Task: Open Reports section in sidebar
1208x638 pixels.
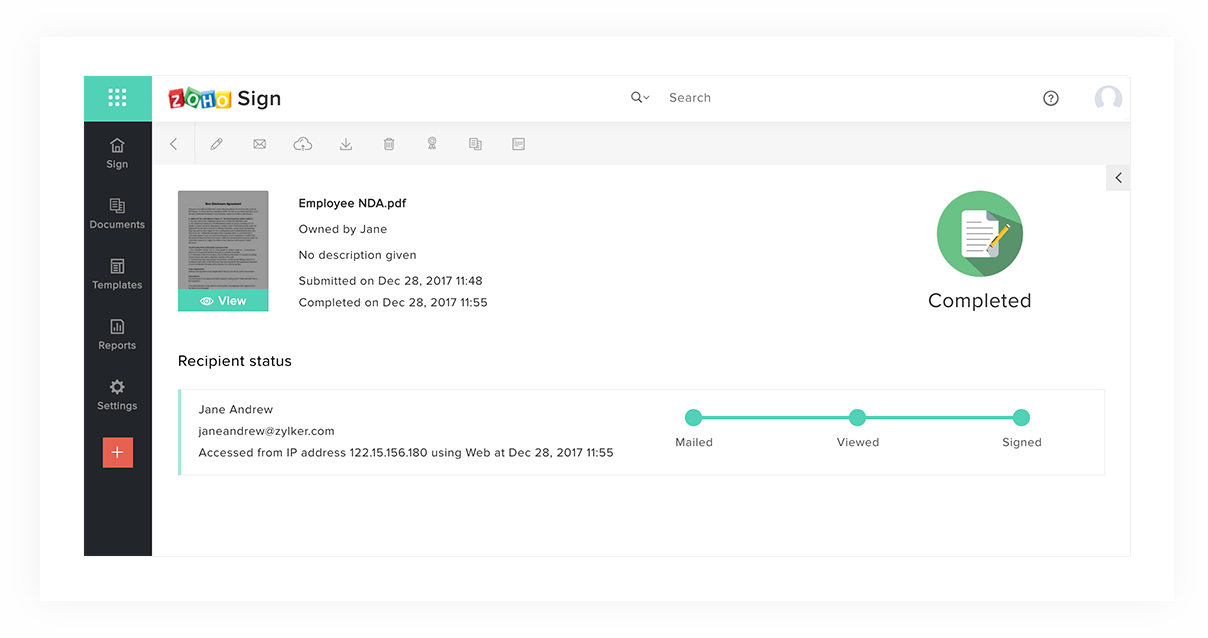Action: click(117, 334)
